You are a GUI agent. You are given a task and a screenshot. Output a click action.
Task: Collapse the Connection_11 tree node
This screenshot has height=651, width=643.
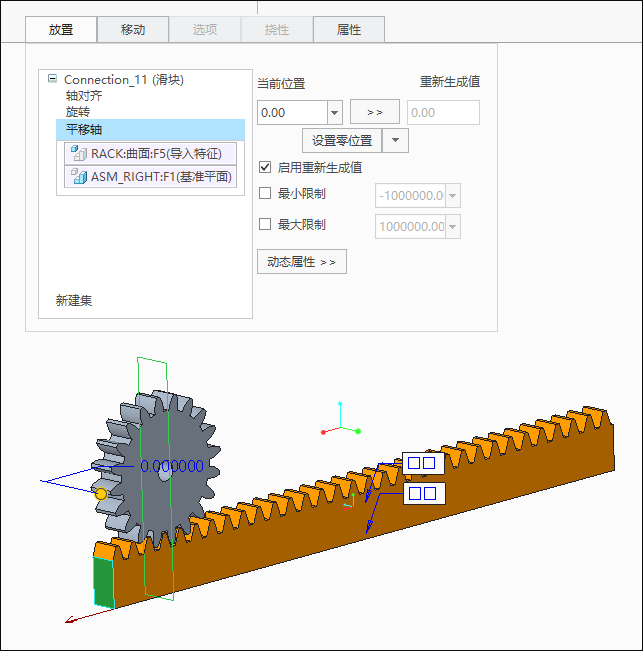pos(52,78)
